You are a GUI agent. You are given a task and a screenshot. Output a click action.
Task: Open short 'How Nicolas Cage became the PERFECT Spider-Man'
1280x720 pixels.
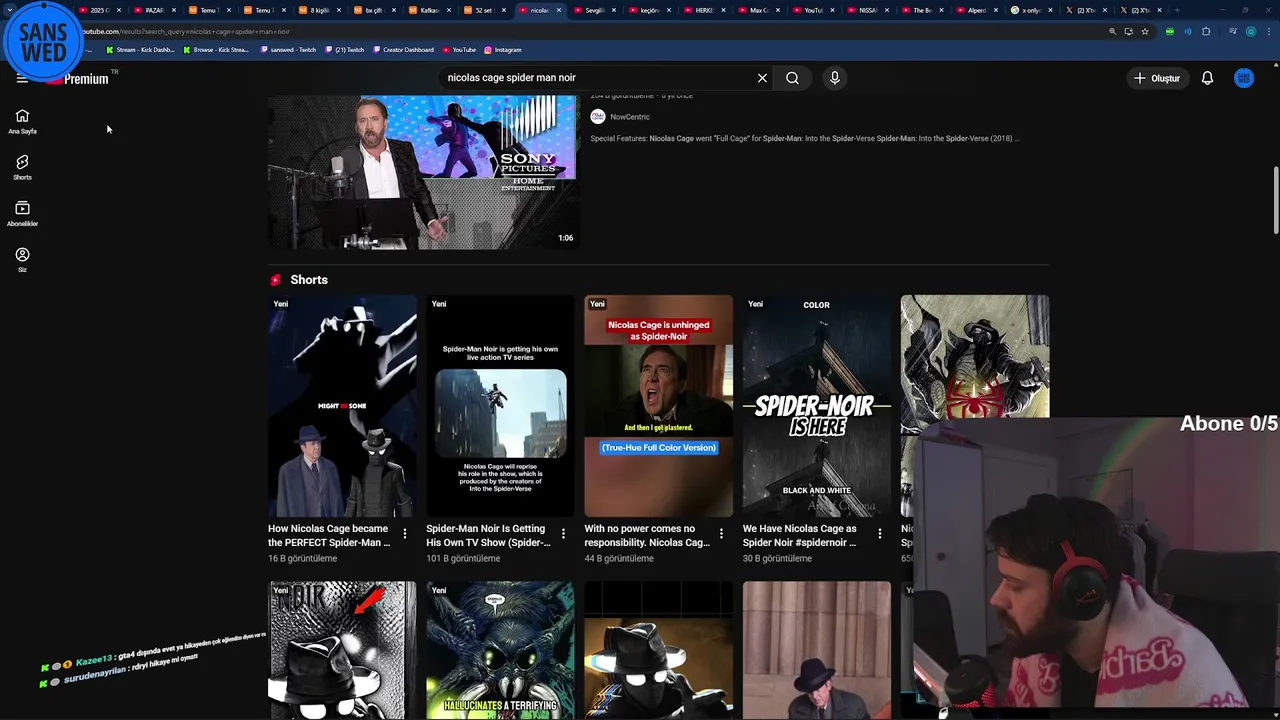[x=342, y=405]
